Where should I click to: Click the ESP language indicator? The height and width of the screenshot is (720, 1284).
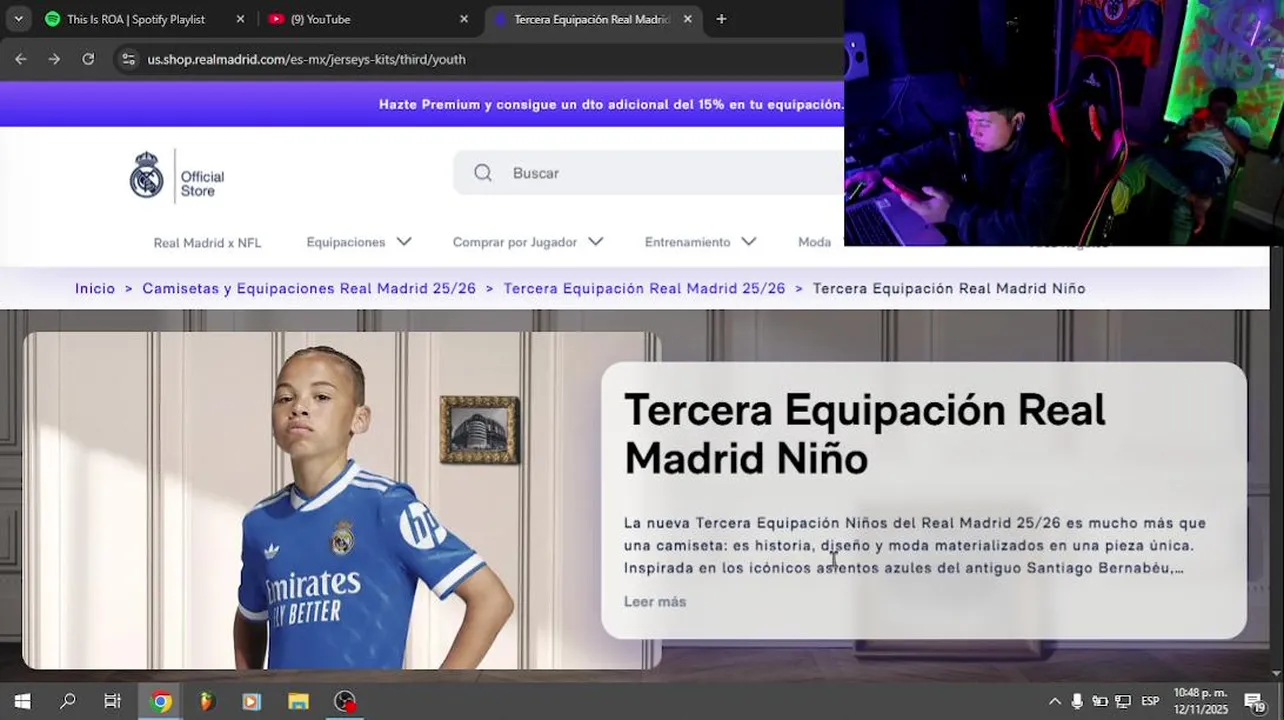(x=1150, y=701)
